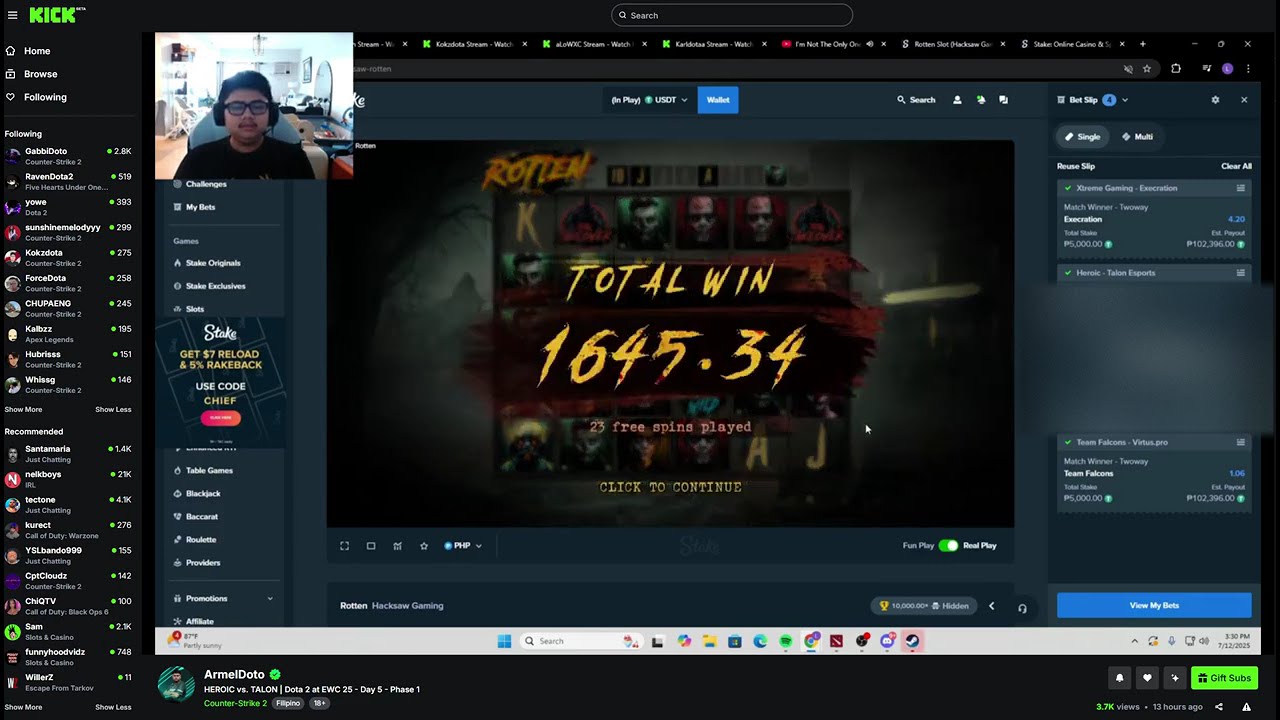1280x720 pixels.
Task: Click the heart follow icon near Gift Subs
Action: point(1147,678)
